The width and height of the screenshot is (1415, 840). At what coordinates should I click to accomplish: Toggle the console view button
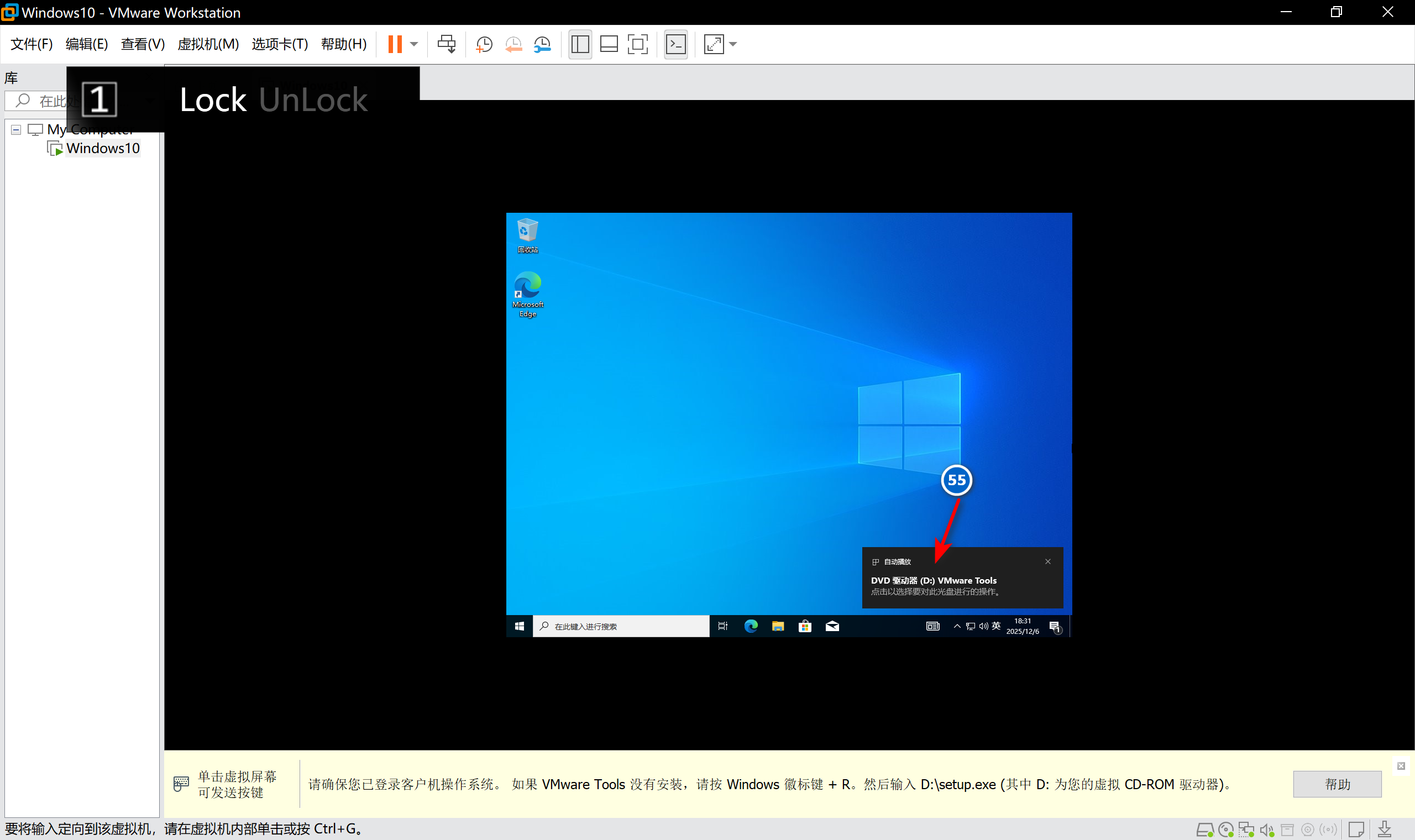pos(676,44)
